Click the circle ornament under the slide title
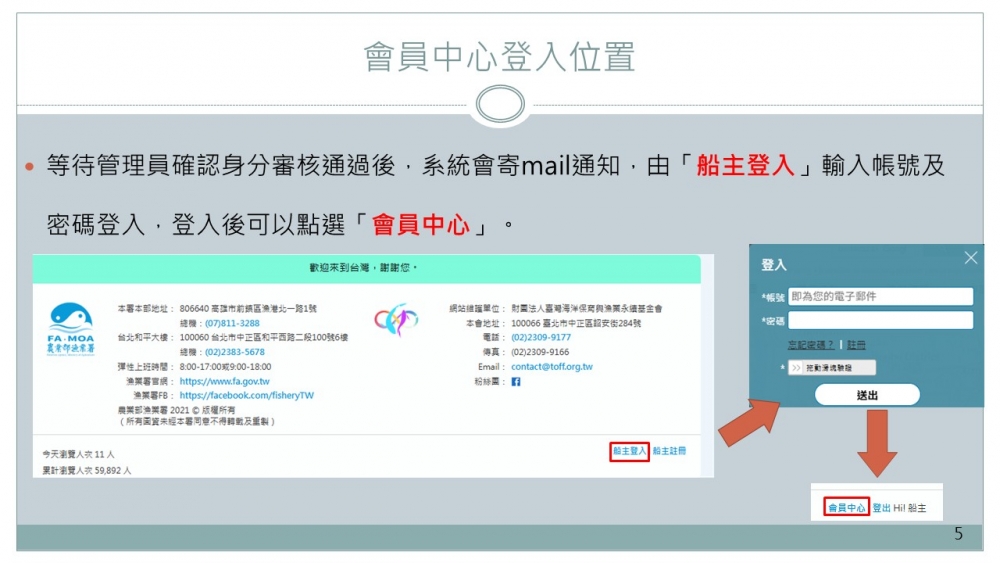Screen dimensions: 1000x563 pos(499,105)
